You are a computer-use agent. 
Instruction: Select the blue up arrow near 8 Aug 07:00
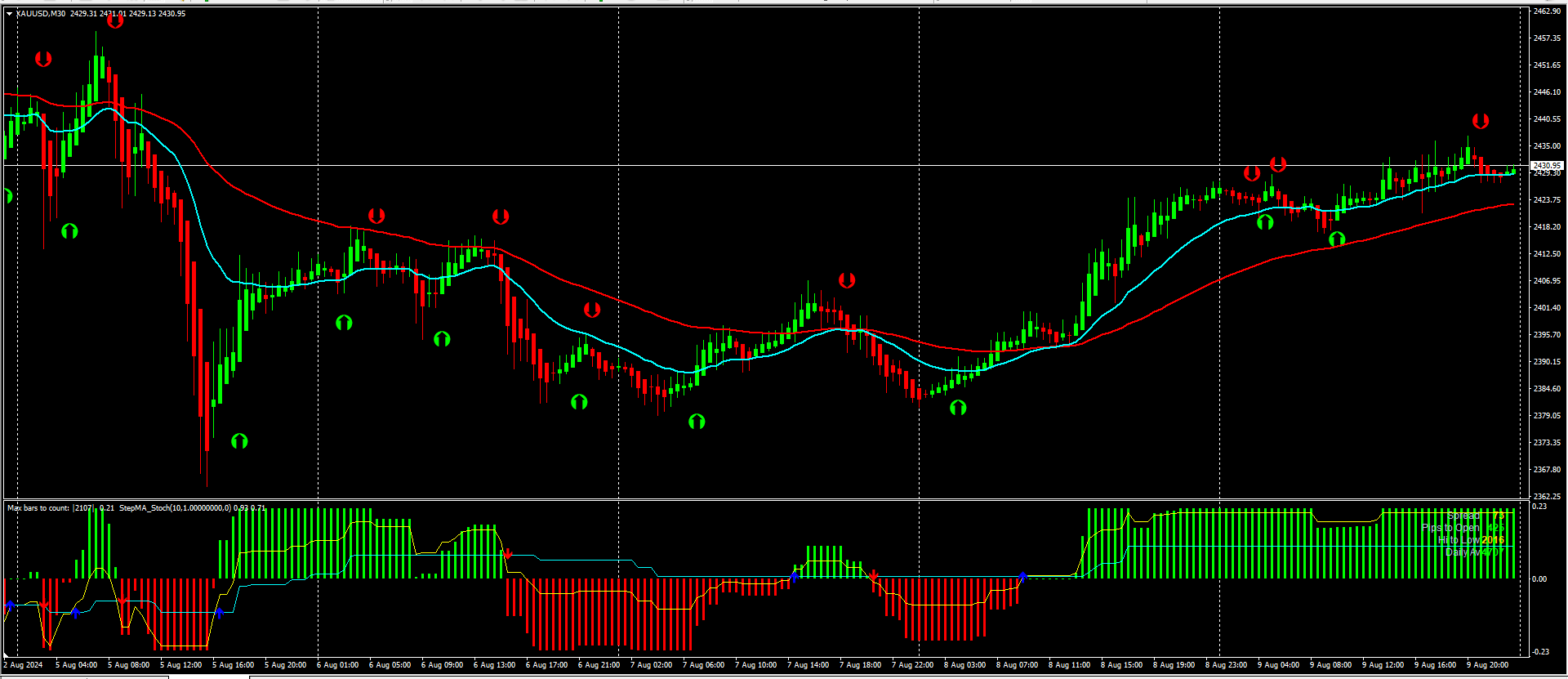tap(1022, 577)
